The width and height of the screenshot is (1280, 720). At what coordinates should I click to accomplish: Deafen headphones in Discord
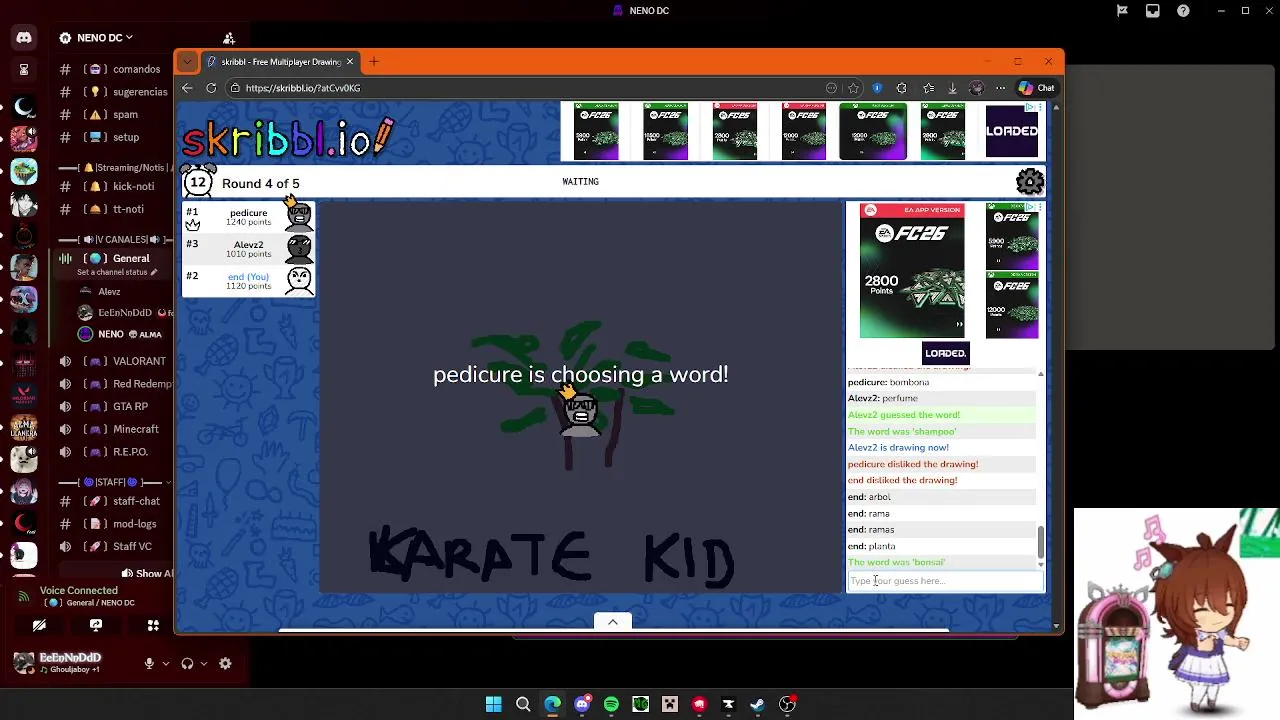[x=187, y=663]
